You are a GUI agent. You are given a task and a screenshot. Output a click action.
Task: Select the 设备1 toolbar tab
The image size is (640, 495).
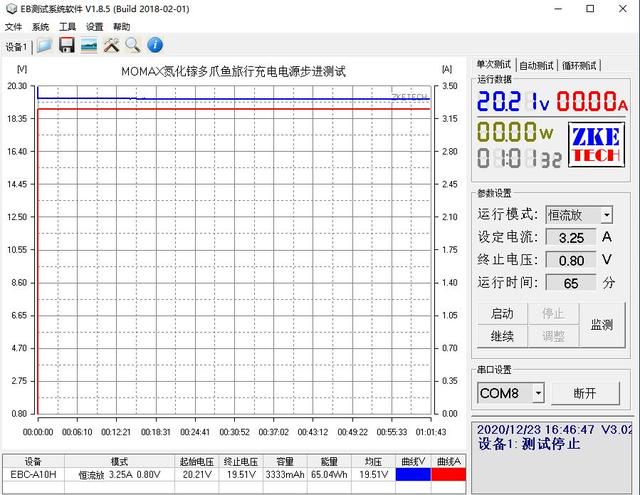(16, 47)
